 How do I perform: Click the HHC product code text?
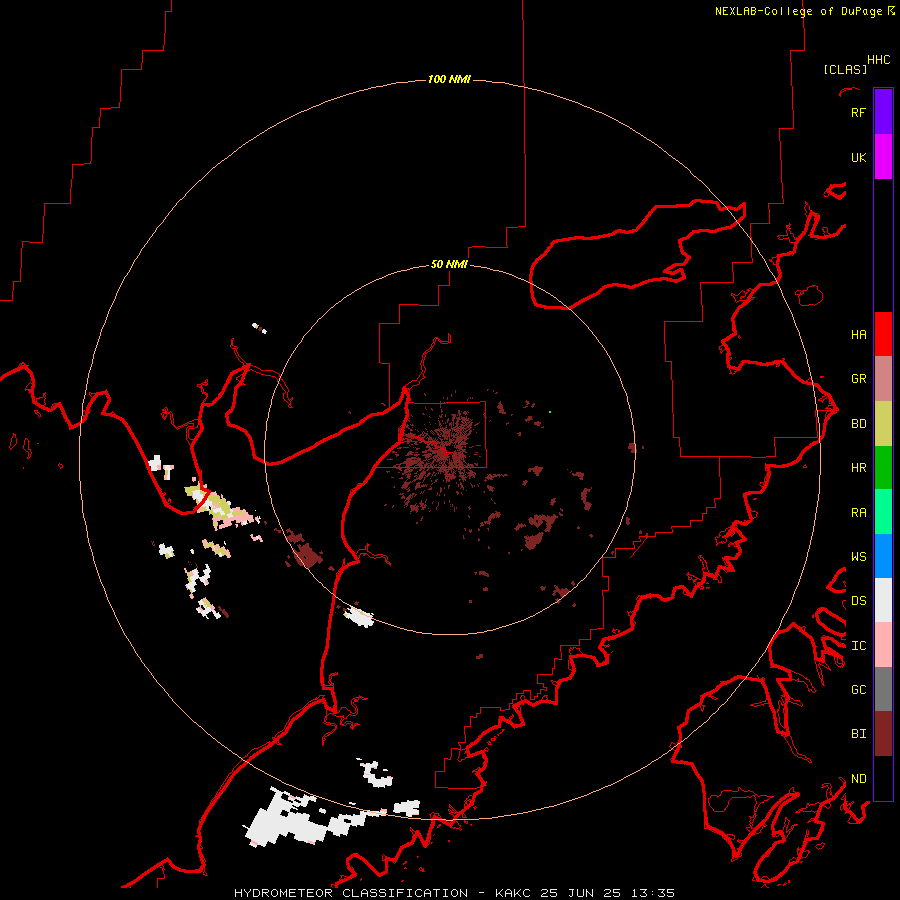pyautogui.click(x=878, y=60)
